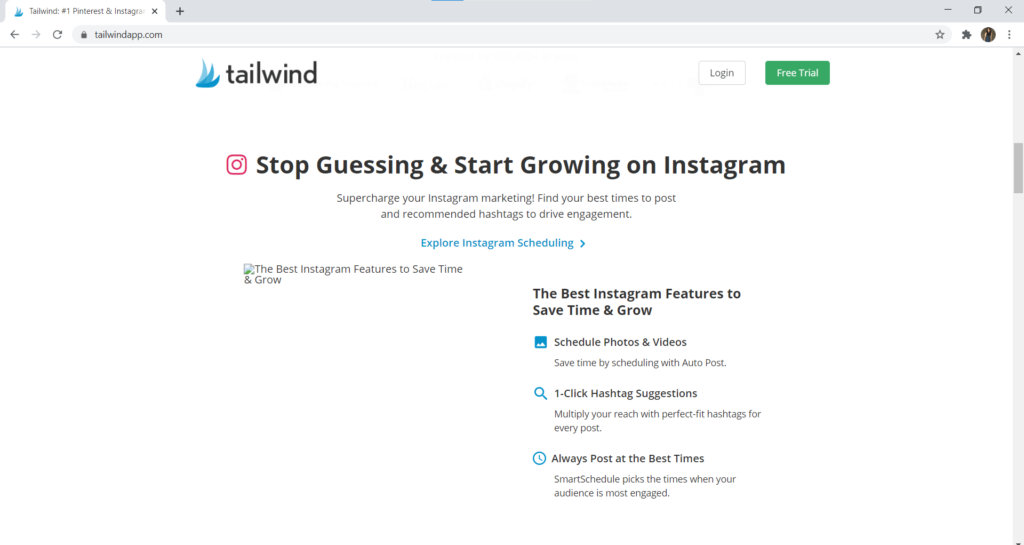Click the SmartSchedule picks the times description
Viewport: 1024px width, 545px height.
[x=645, y=486]
